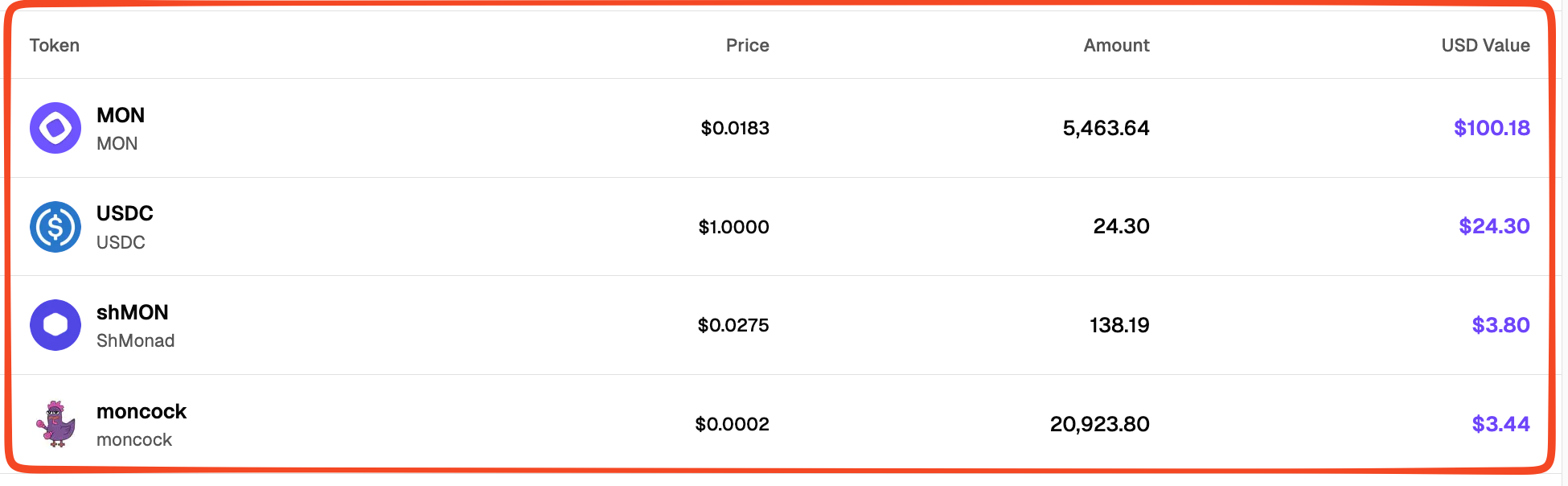This screenshot has height=486, width=1568.
Task: Click the $24.30 USDC value link
Action: pyautogui.click(x=1494, y=226)
